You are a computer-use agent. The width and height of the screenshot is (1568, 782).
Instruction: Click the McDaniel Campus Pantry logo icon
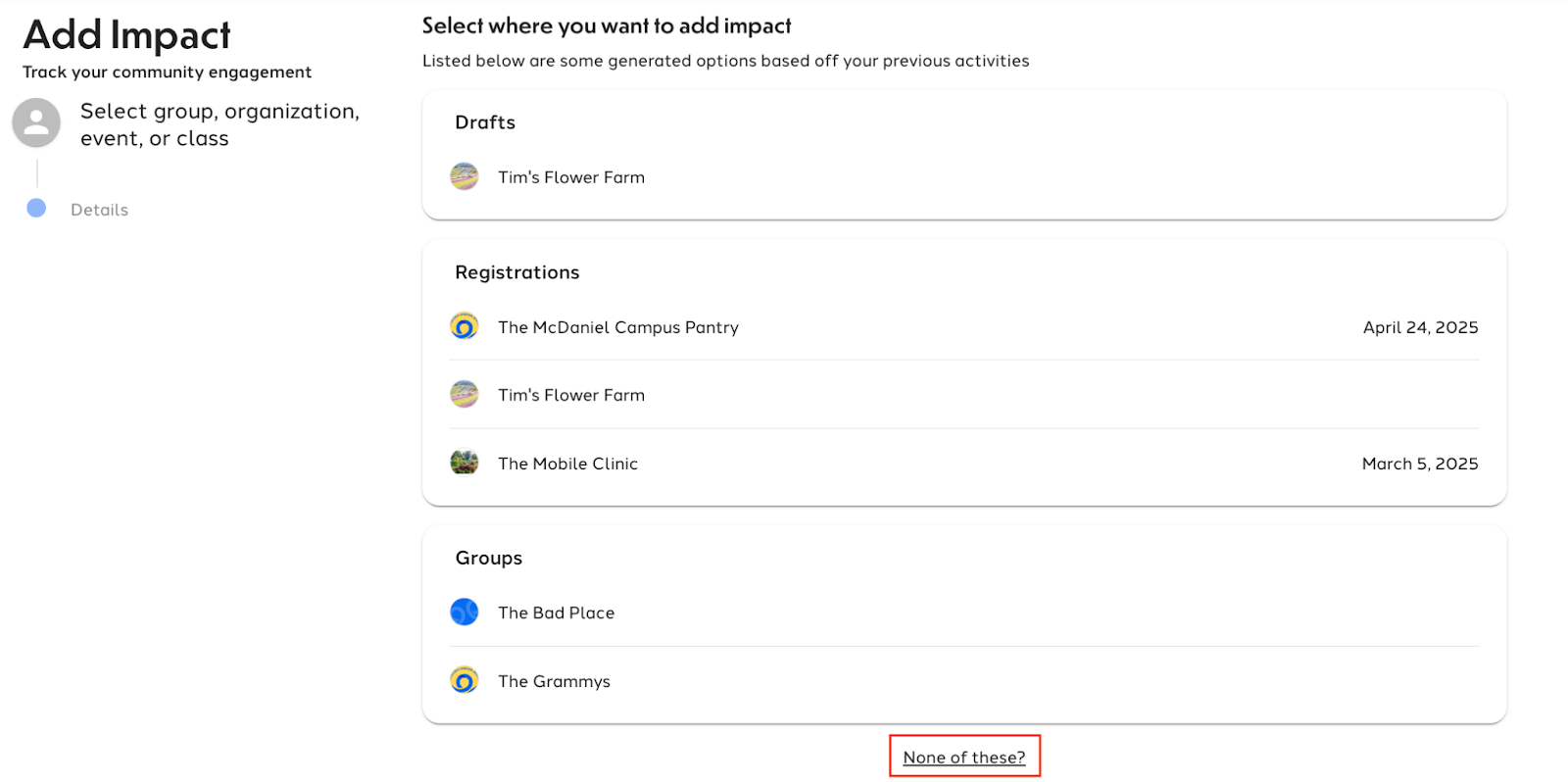(465, 325)
